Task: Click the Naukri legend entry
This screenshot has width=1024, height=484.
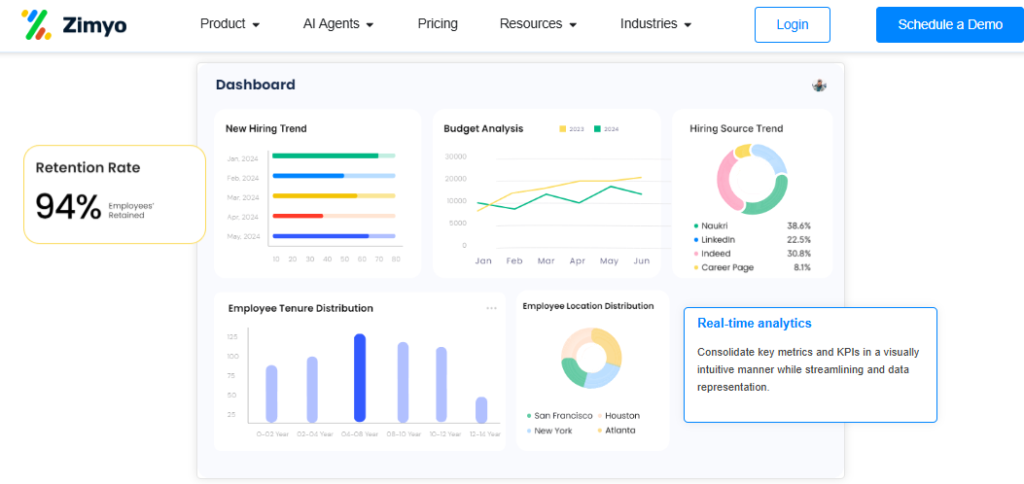Action: 710,226
